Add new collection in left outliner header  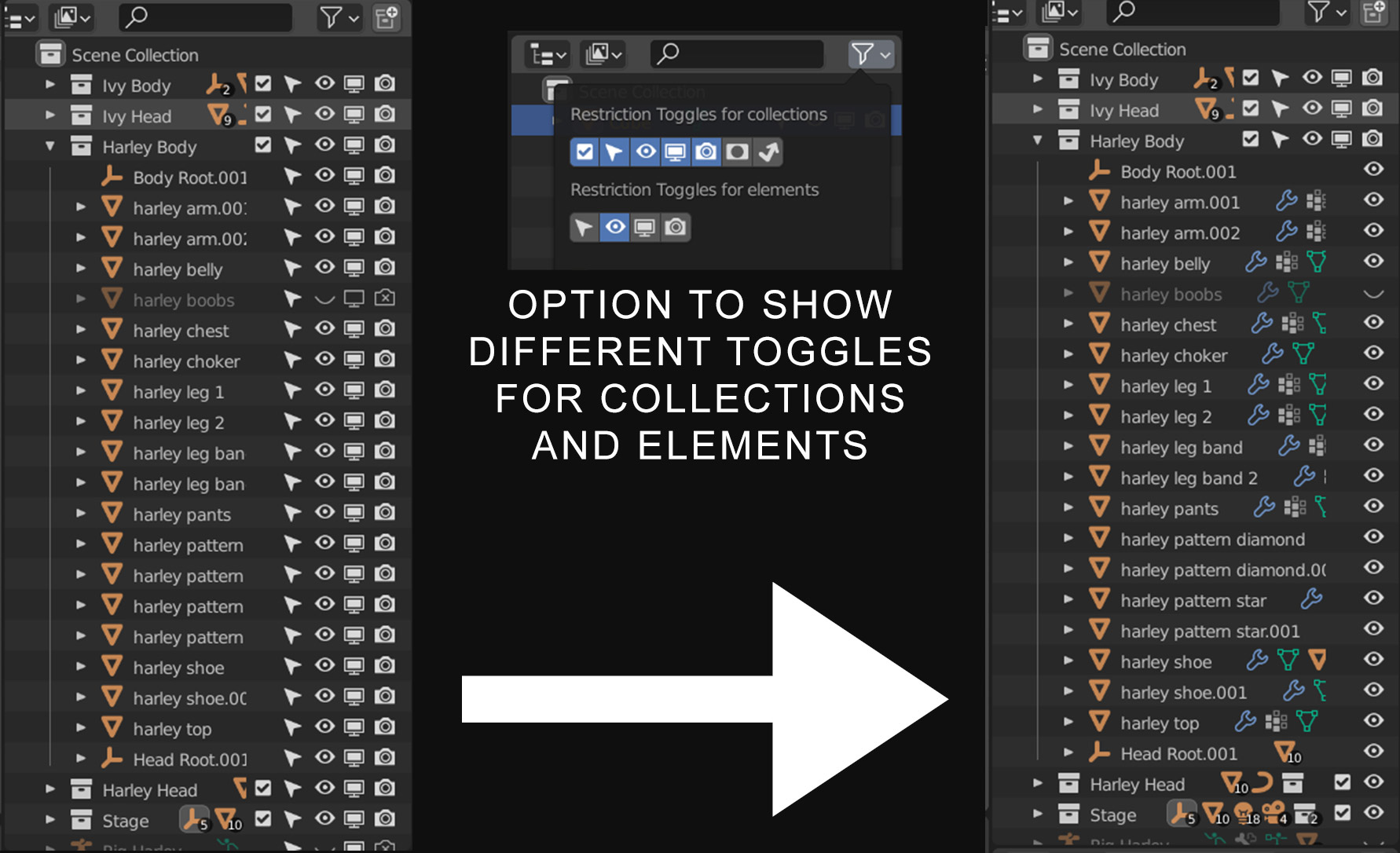387,16
